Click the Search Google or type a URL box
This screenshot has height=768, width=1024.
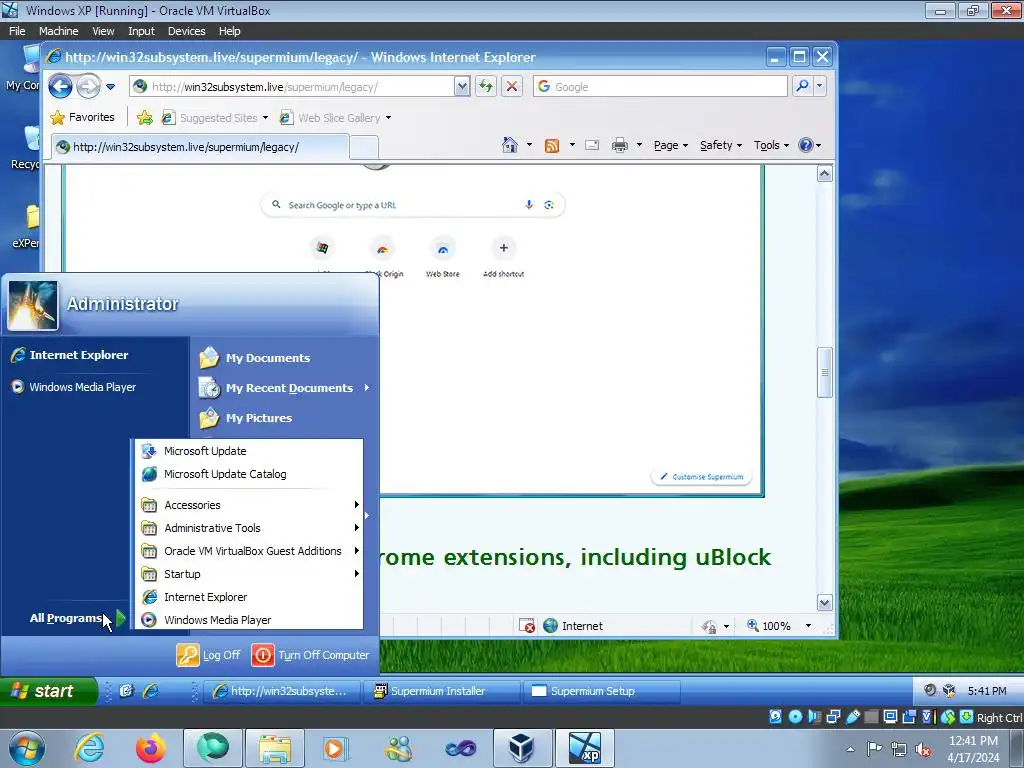pyautogui.click(x=413, y=204)
